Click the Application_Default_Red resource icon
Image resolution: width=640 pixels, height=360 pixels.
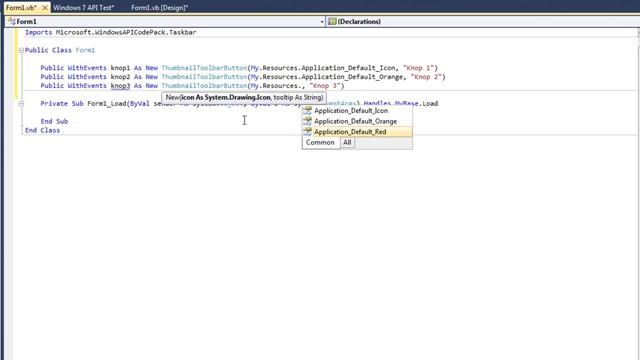(x=307, y=132)
